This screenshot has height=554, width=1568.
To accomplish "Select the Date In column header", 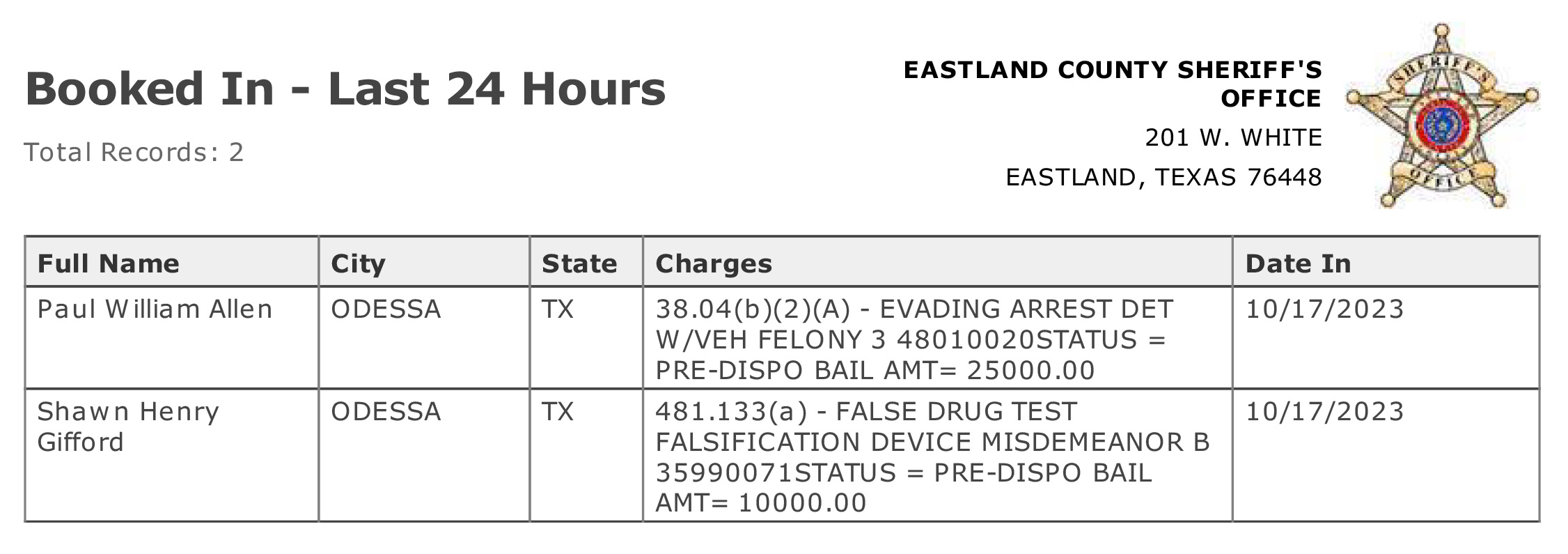I will (1298, 263).
